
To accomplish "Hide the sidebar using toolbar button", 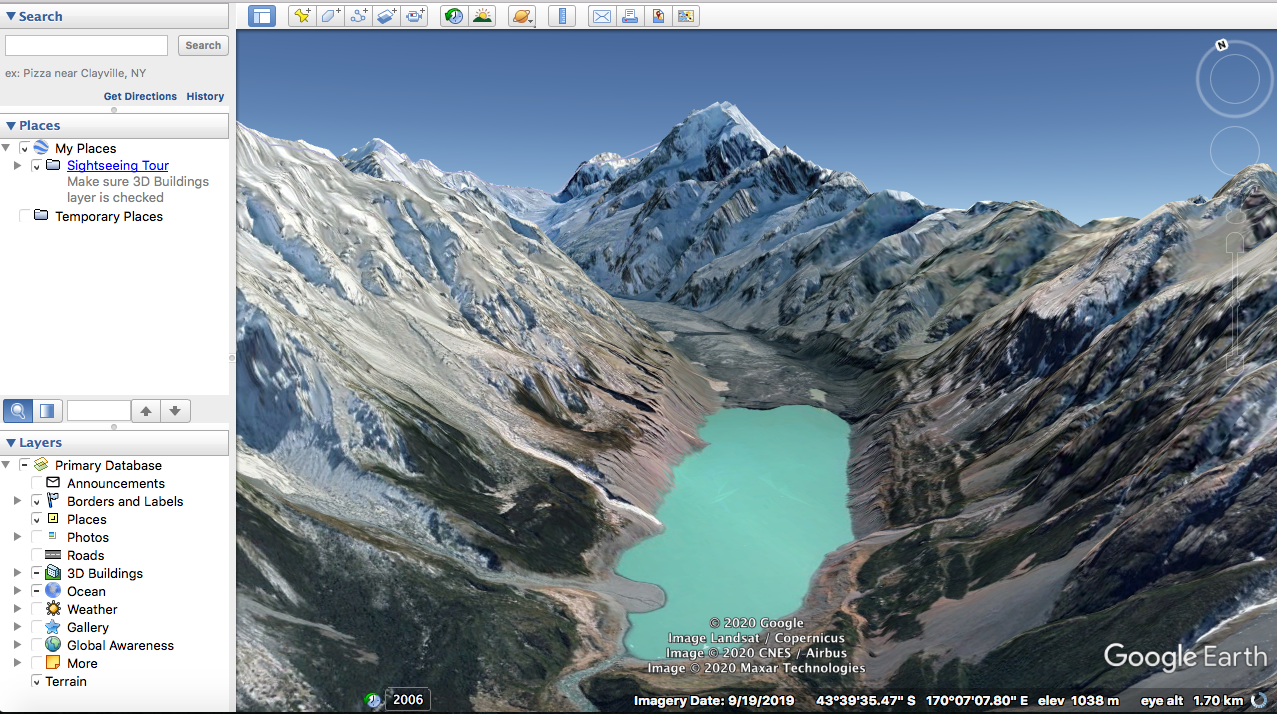I will point(262,16).
